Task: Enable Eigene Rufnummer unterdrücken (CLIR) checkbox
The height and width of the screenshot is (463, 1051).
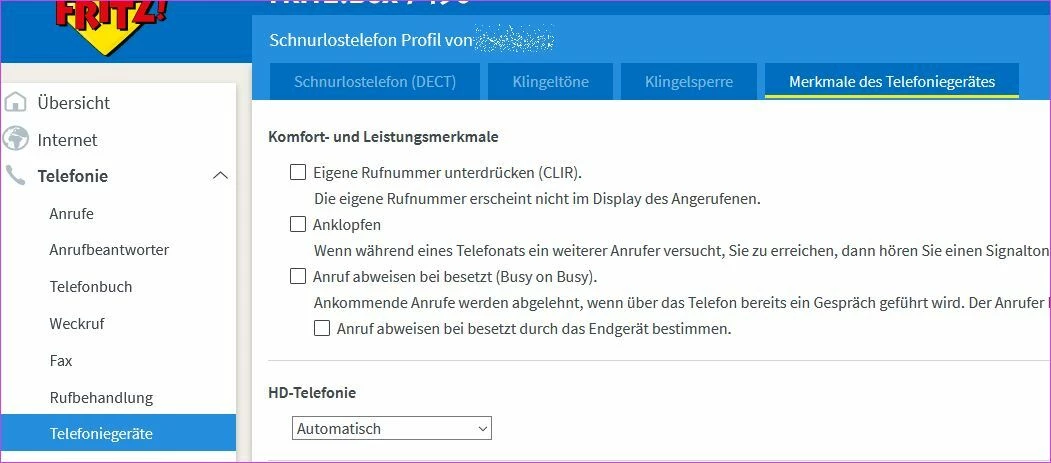Action: coord(298,172)
